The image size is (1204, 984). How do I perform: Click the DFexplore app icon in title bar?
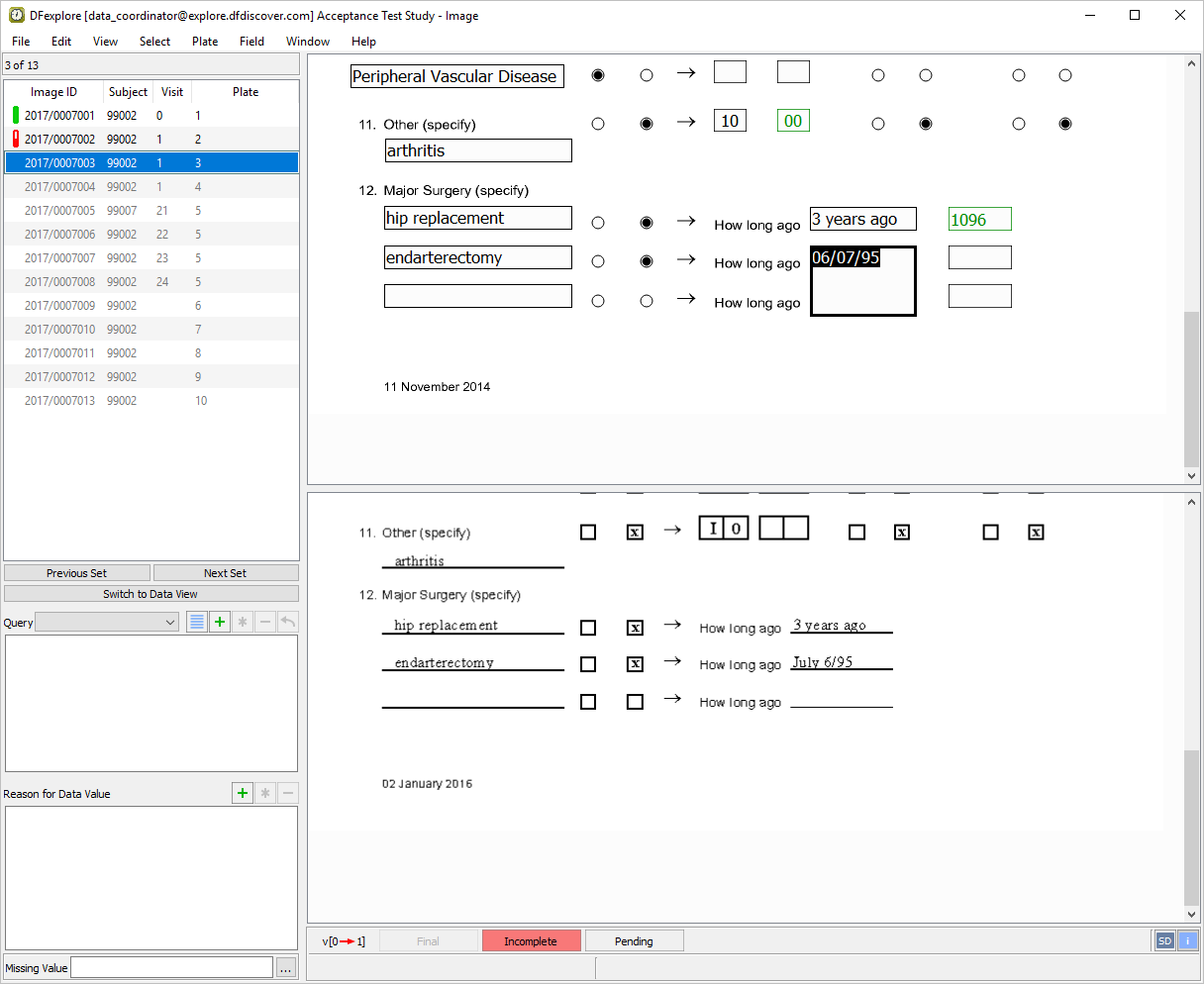click(17, 16)
